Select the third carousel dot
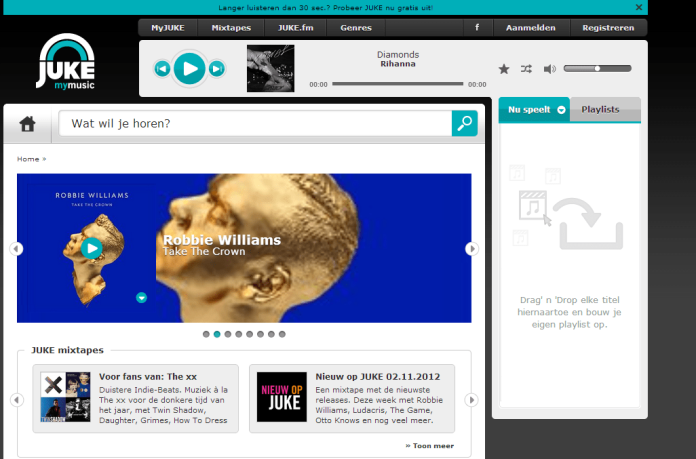Screen dimensions: 696x459 (x=228, y=334)
